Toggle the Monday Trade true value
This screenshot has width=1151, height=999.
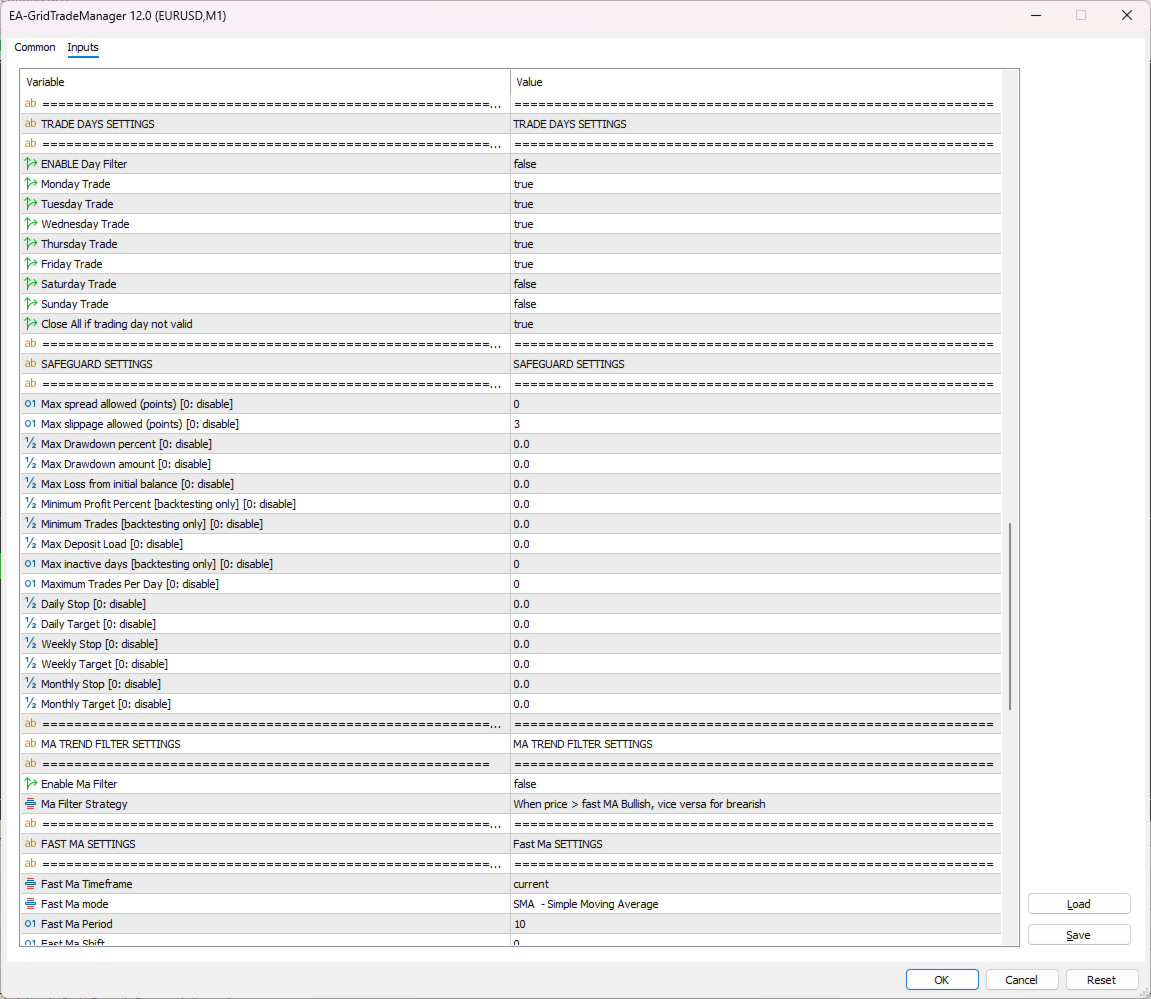pyautogui.click(x=755, y=184)
